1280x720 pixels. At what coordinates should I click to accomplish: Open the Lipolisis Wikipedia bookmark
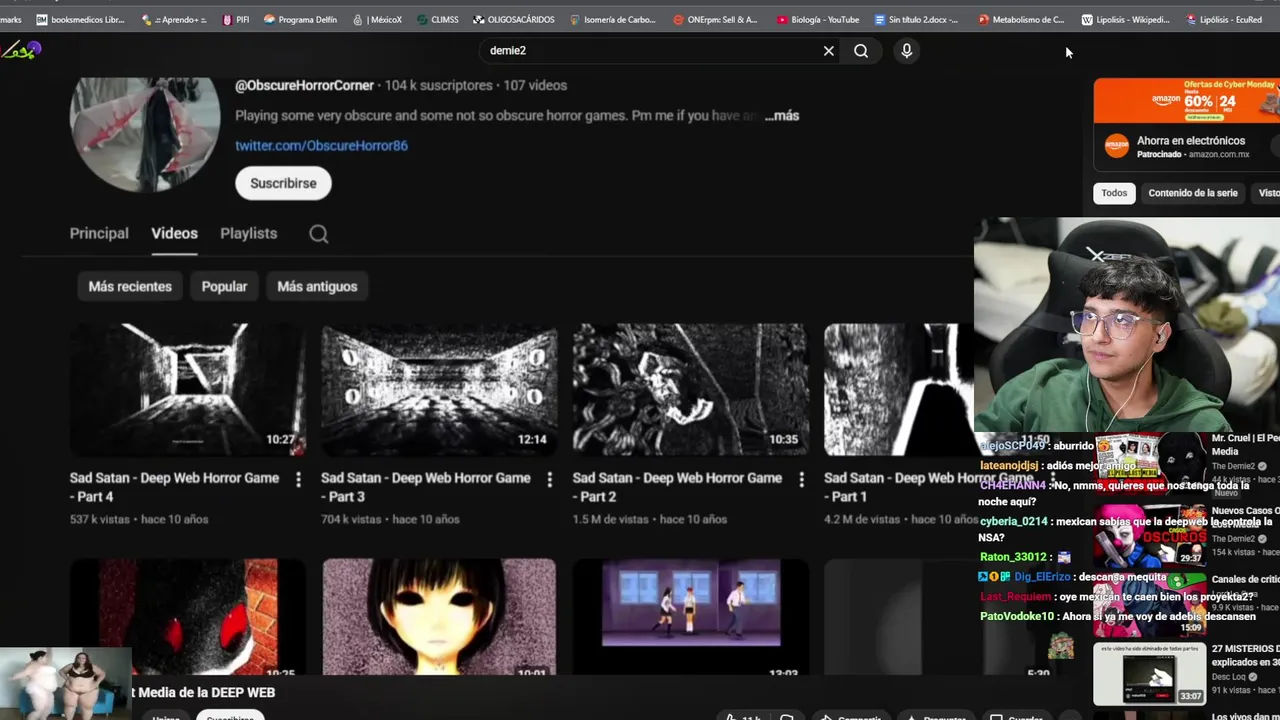1125,19
